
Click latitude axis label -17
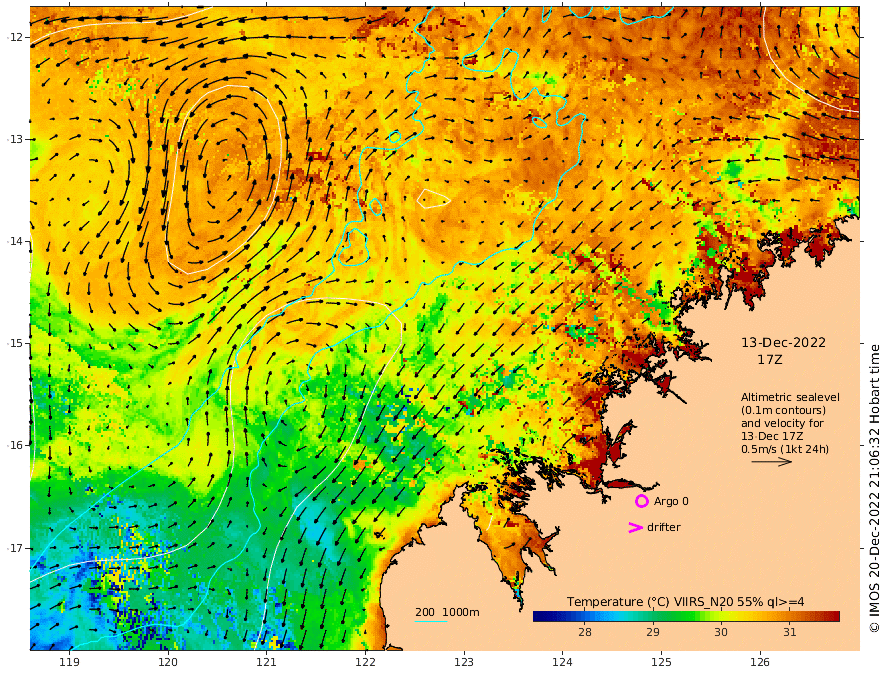click(15, 548)
